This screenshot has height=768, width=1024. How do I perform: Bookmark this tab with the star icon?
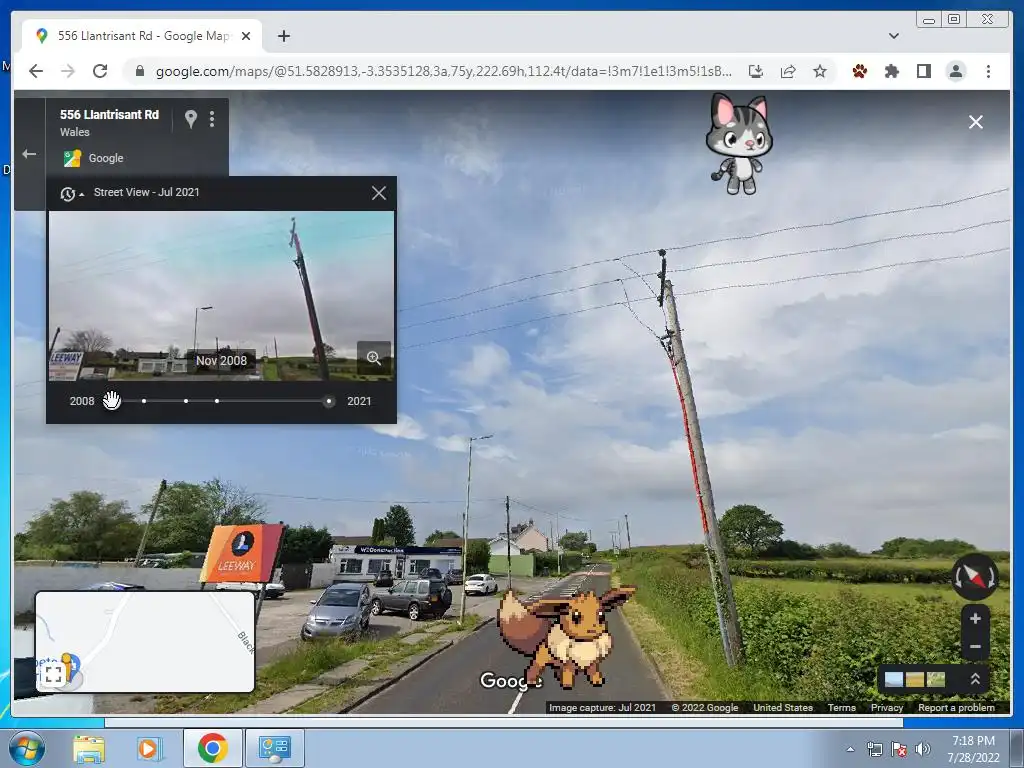click(820, 71)
